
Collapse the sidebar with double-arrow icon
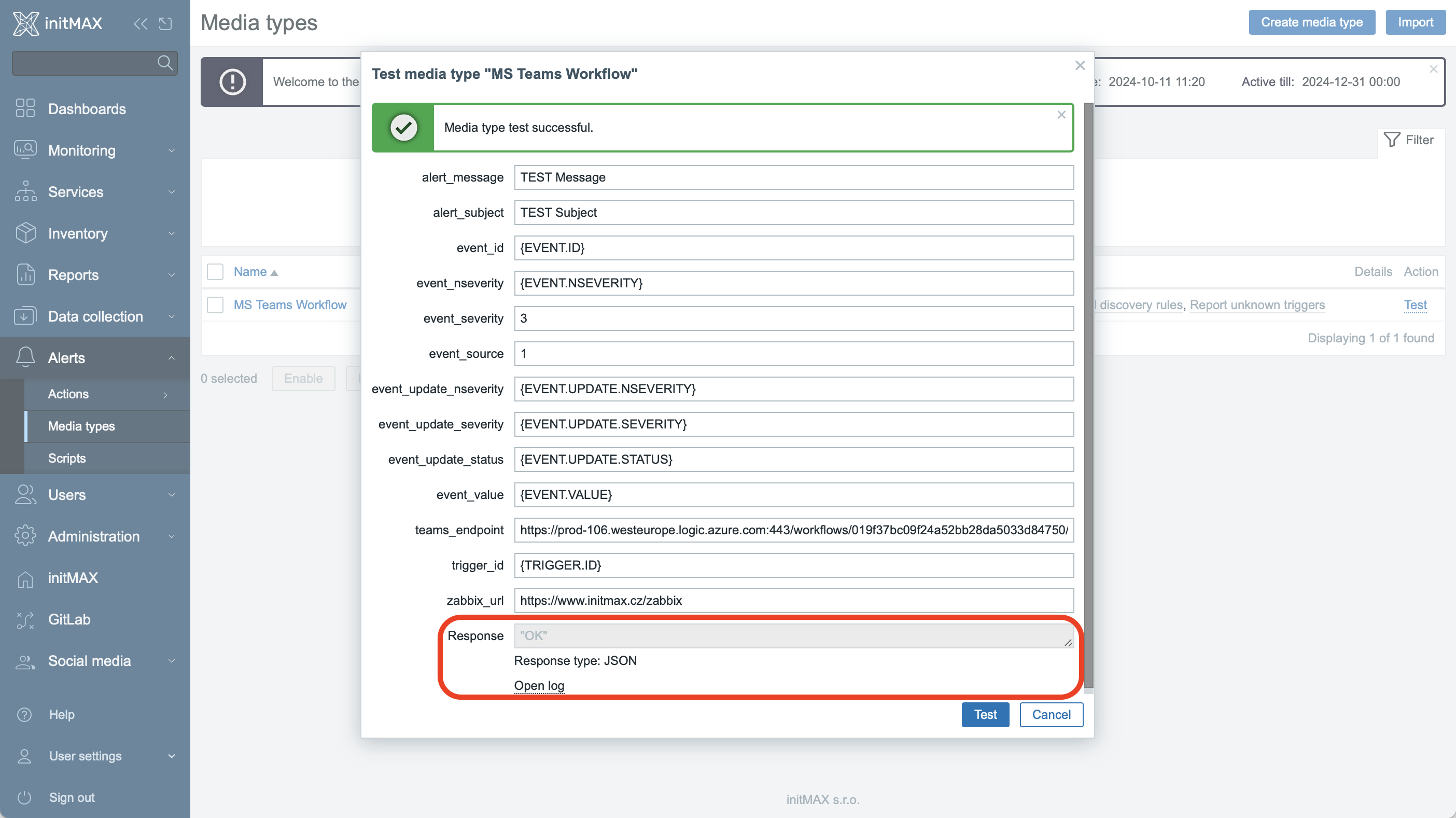[140, 24]
